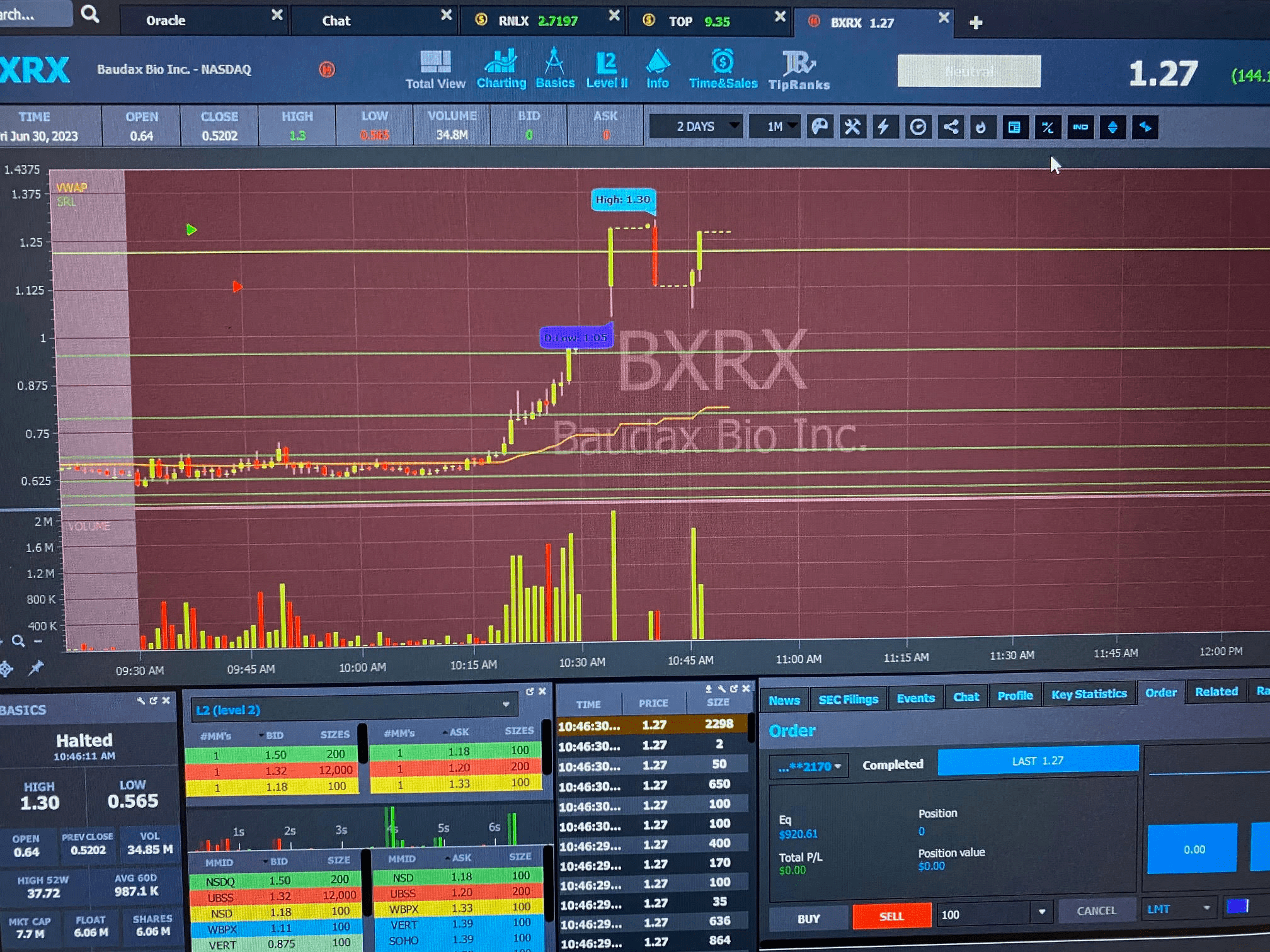Click the CANCEL order button
Screen dimensions: 1270x952
click(x=1096, y=910)
